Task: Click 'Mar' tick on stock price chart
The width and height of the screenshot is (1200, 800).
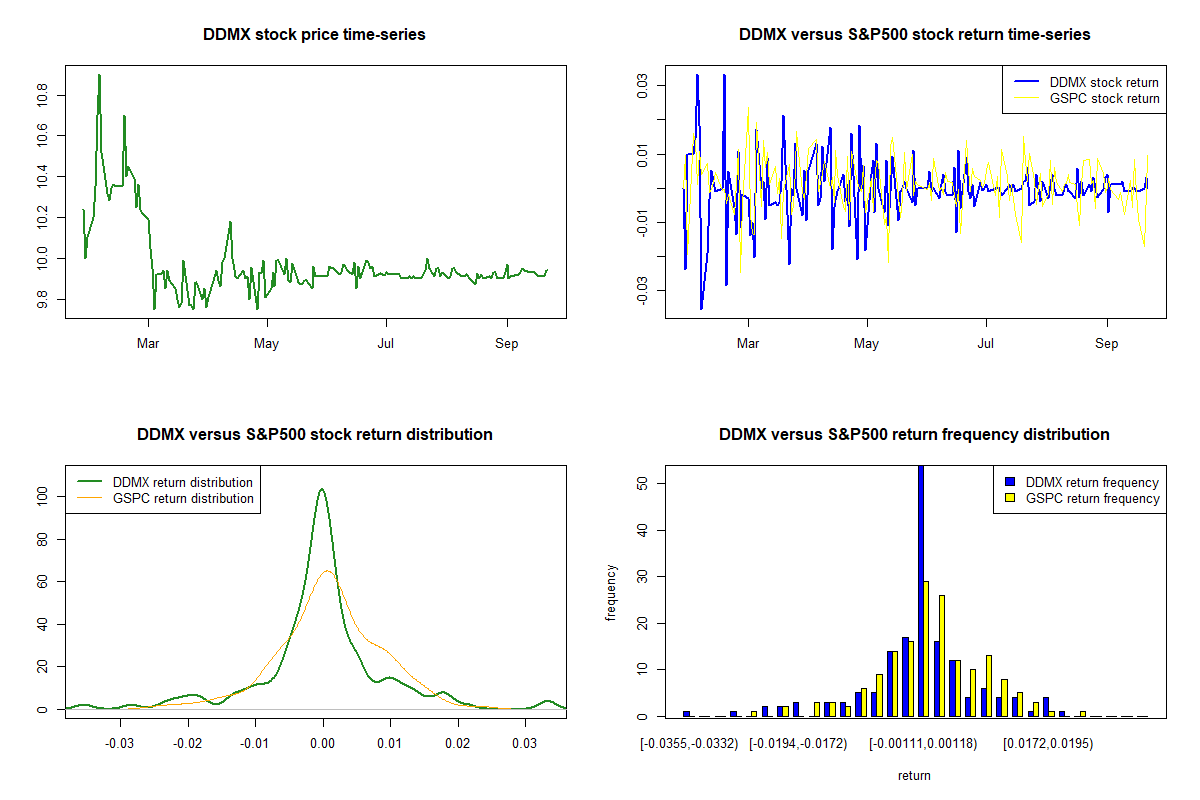Action: coord(148,343)
